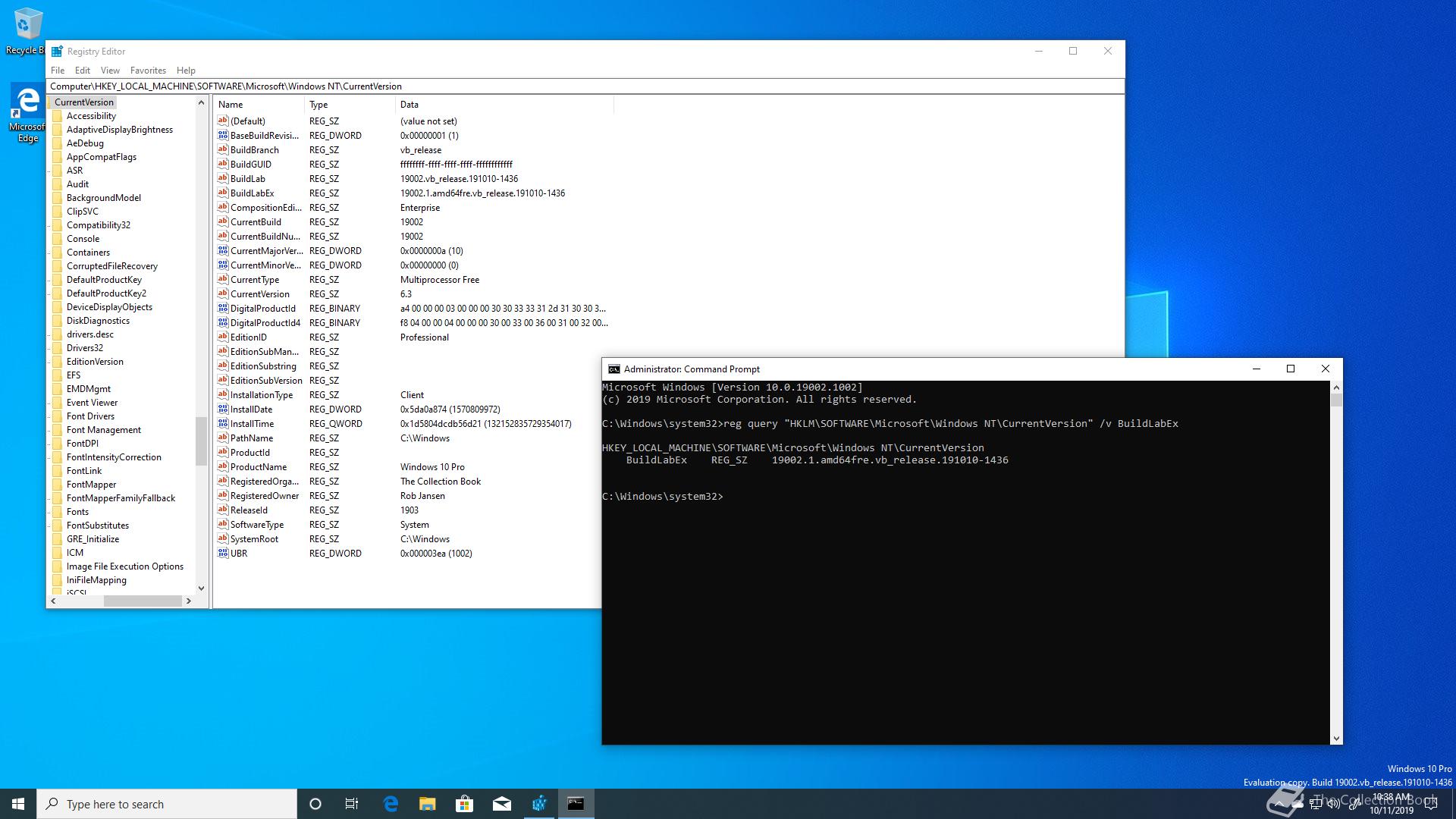The width and height of the screenshot is (1456, 819).
Task: Click Command Prompt scroll down arrow
Action: 1336,738
